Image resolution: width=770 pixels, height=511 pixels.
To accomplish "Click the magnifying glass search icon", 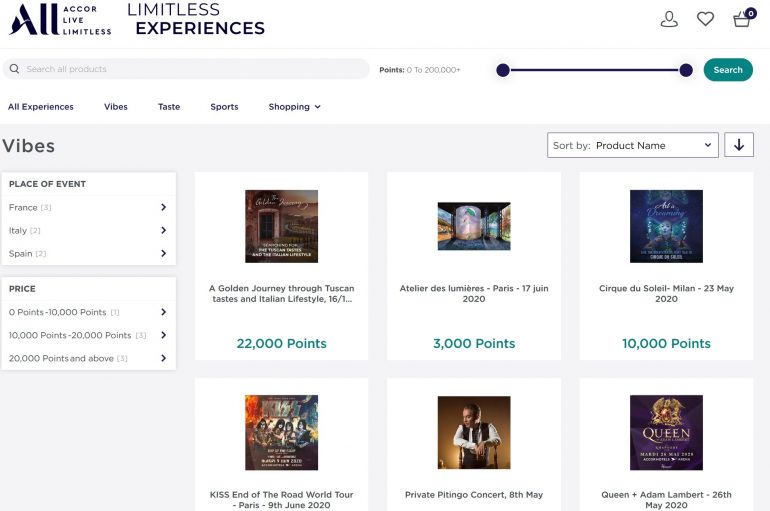I will tap(14, 69).
